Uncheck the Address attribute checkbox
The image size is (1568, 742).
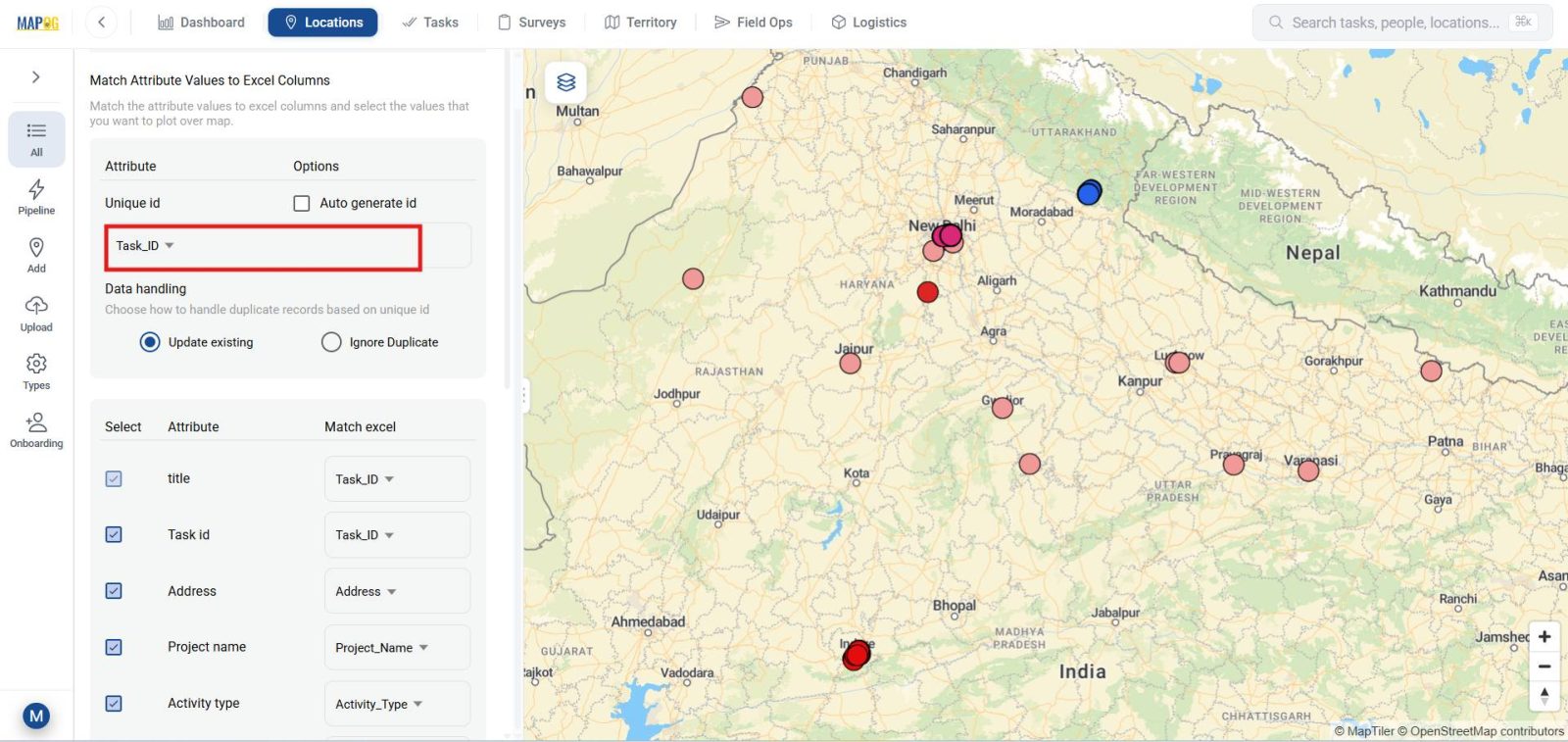(x=114, y=591)
